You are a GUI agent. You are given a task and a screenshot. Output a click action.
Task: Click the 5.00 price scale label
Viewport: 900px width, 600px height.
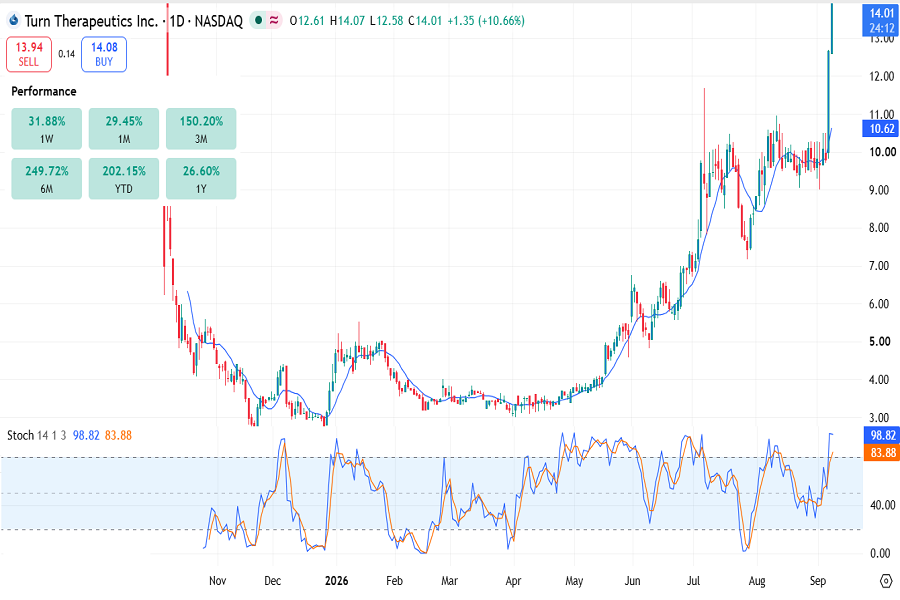pos(879,341)
